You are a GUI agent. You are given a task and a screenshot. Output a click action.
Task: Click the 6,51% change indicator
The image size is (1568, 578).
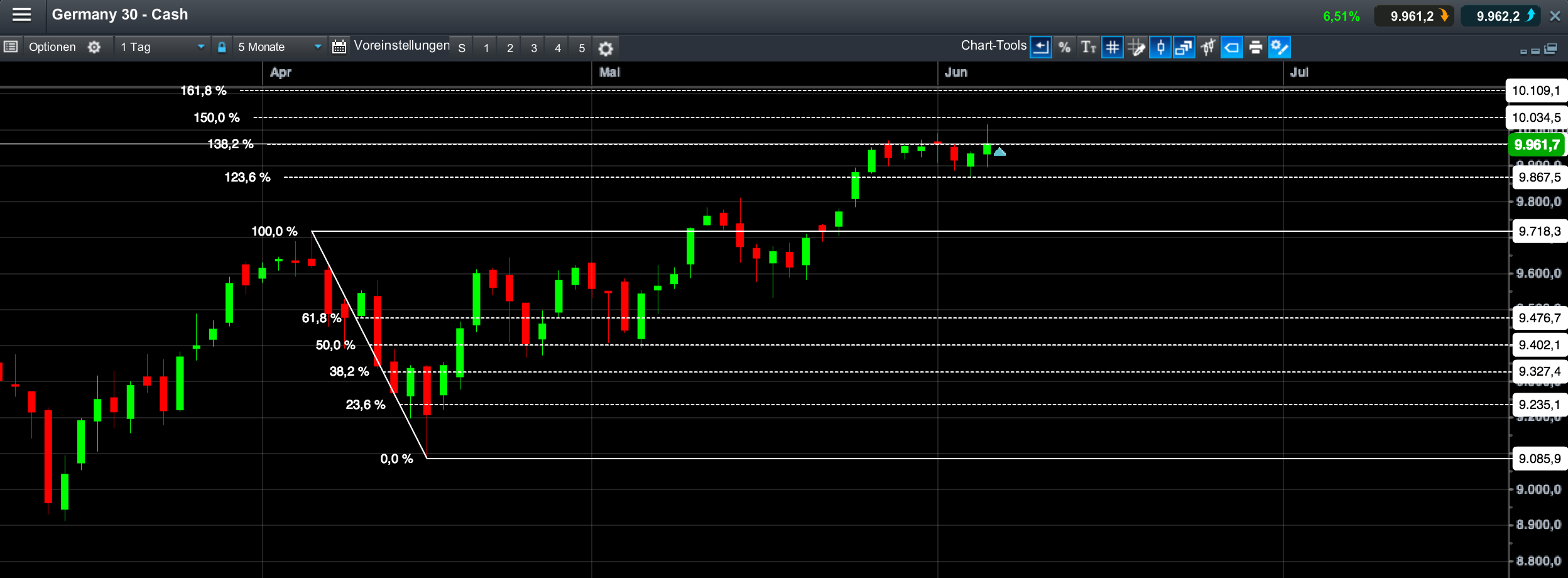click(x=1341, y=16)
